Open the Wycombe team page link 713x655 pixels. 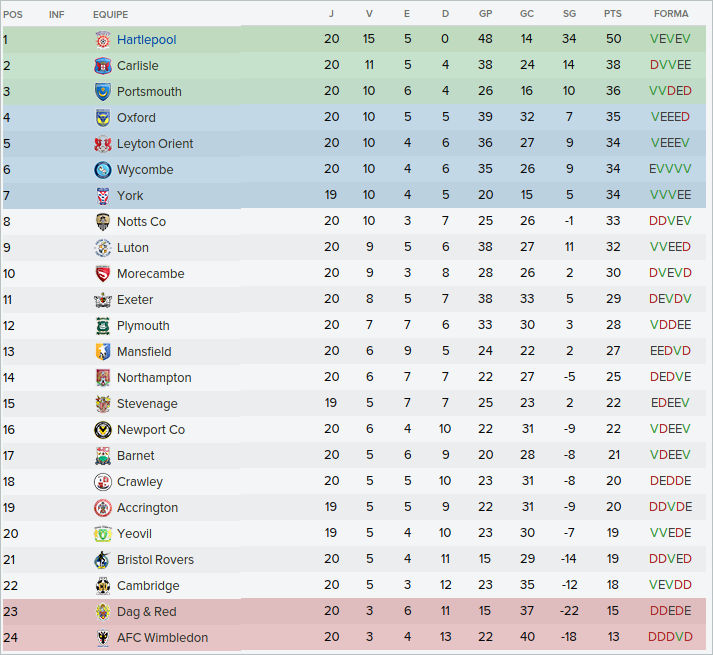145,170
